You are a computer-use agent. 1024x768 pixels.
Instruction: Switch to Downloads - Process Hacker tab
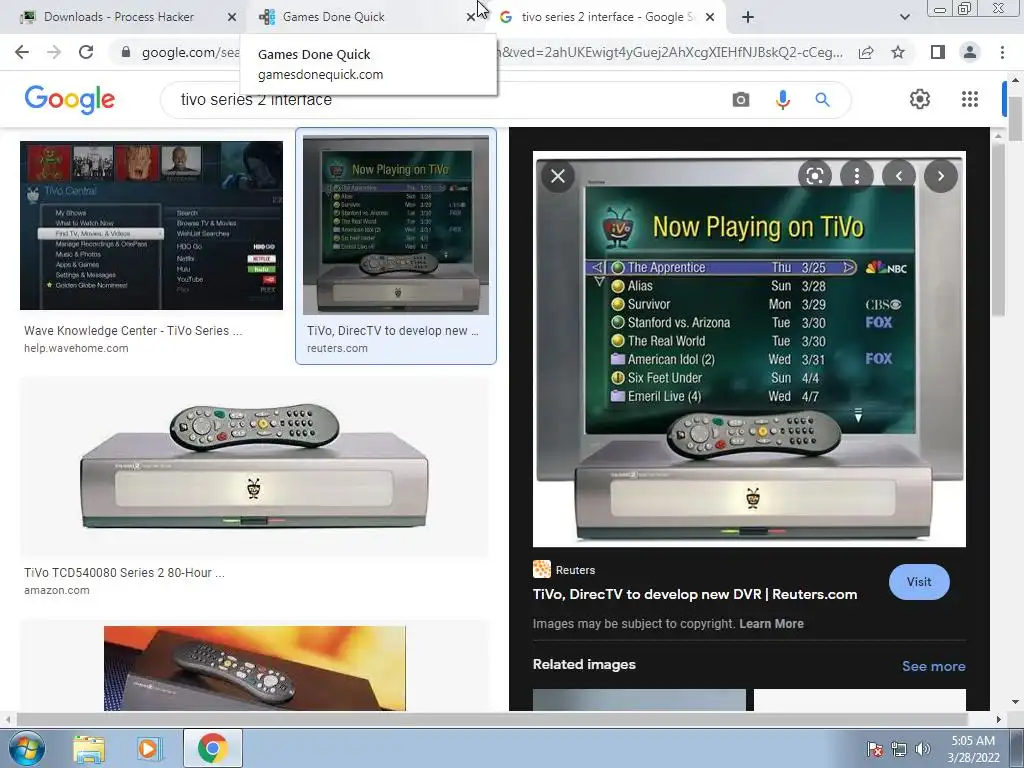(x=118, y=17)
